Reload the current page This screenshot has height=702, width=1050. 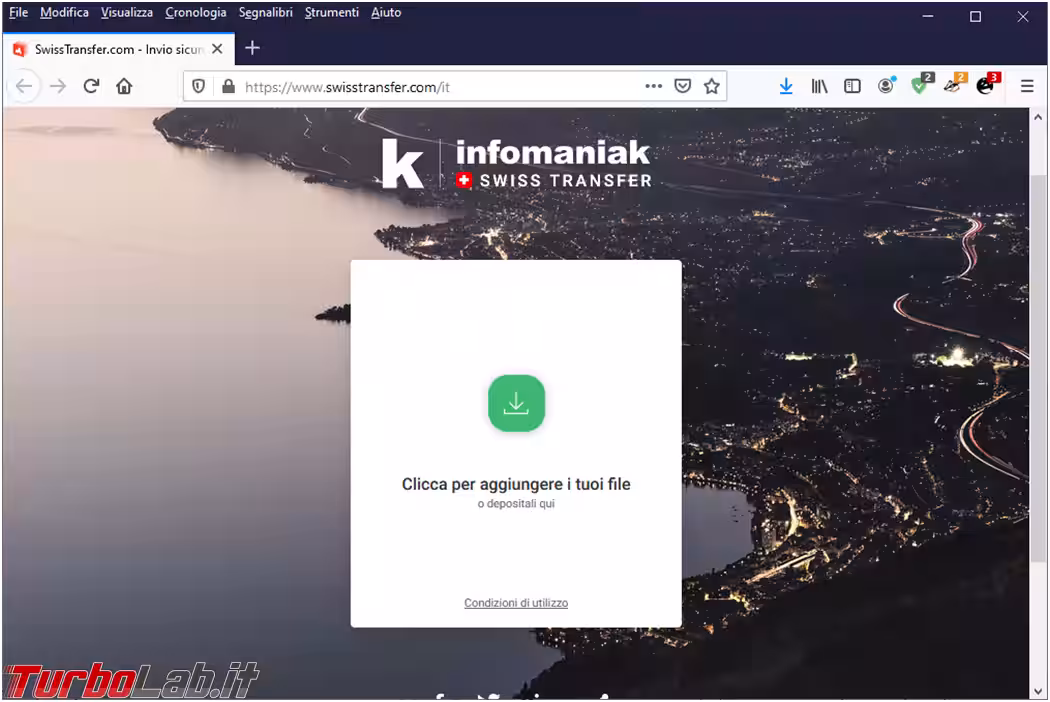tap(91, 86)
